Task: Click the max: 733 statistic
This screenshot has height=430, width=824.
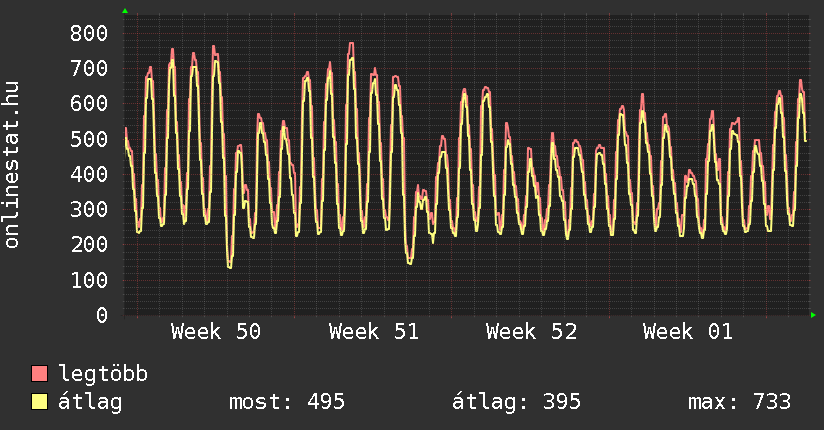Action: (739, 402)
